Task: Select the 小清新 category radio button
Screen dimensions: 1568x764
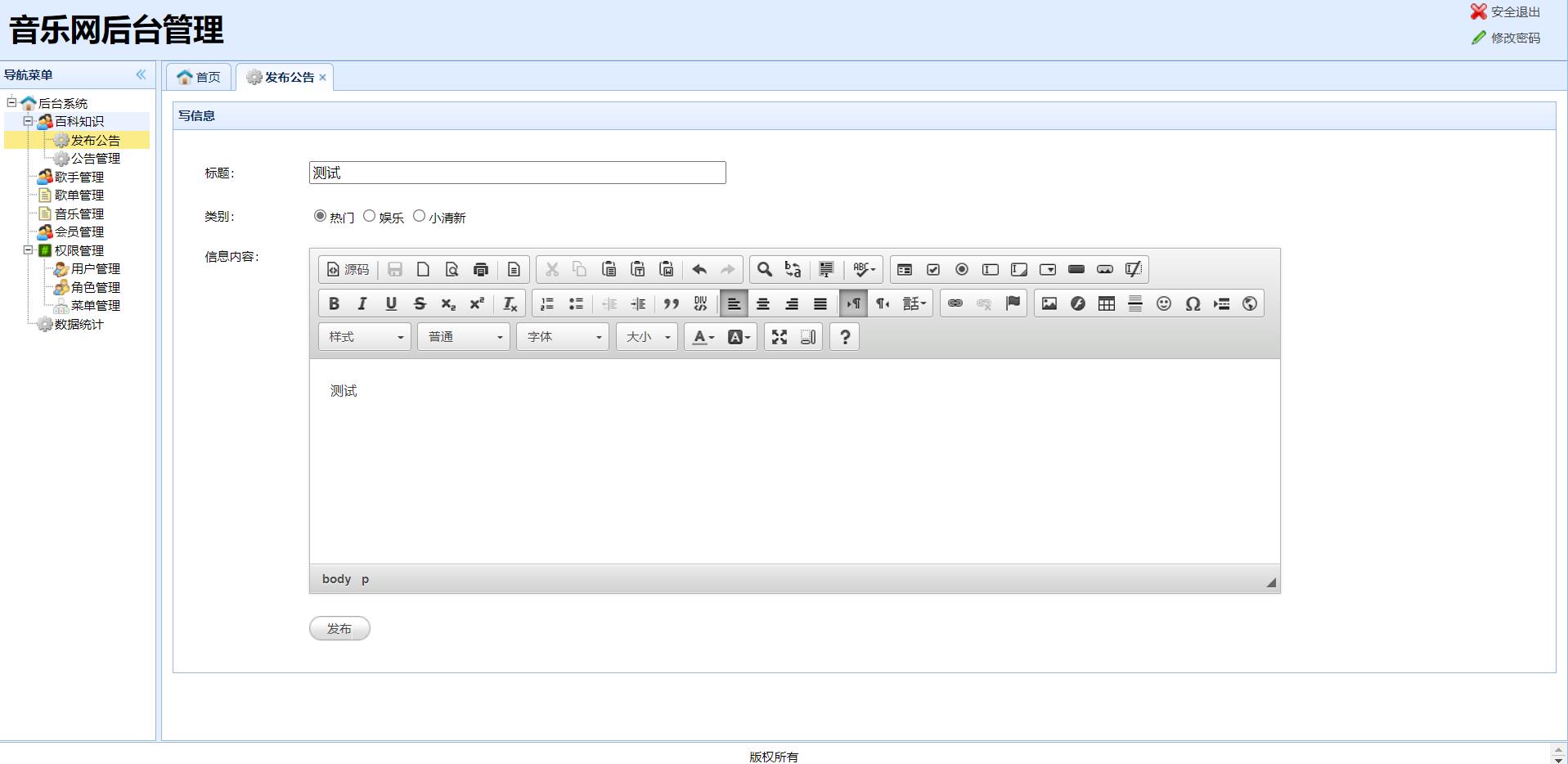Action: point(420,216)
